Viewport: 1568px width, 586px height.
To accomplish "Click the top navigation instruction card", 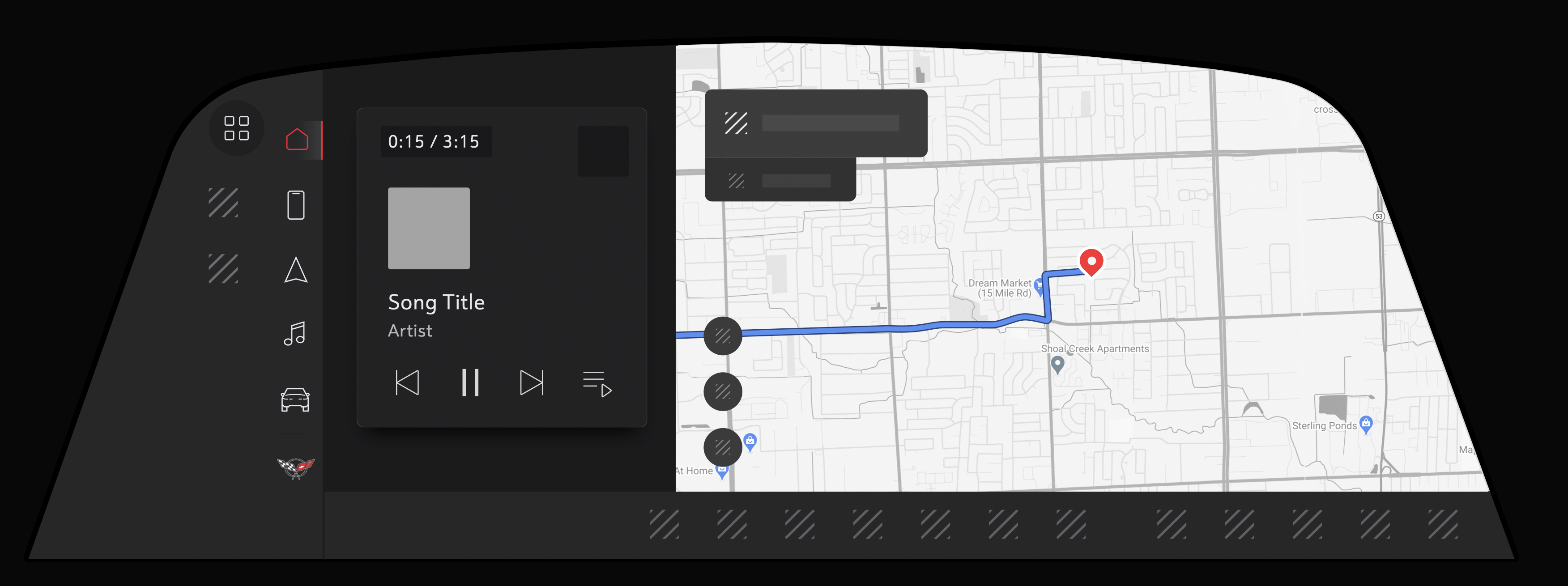I will [816, 123].
